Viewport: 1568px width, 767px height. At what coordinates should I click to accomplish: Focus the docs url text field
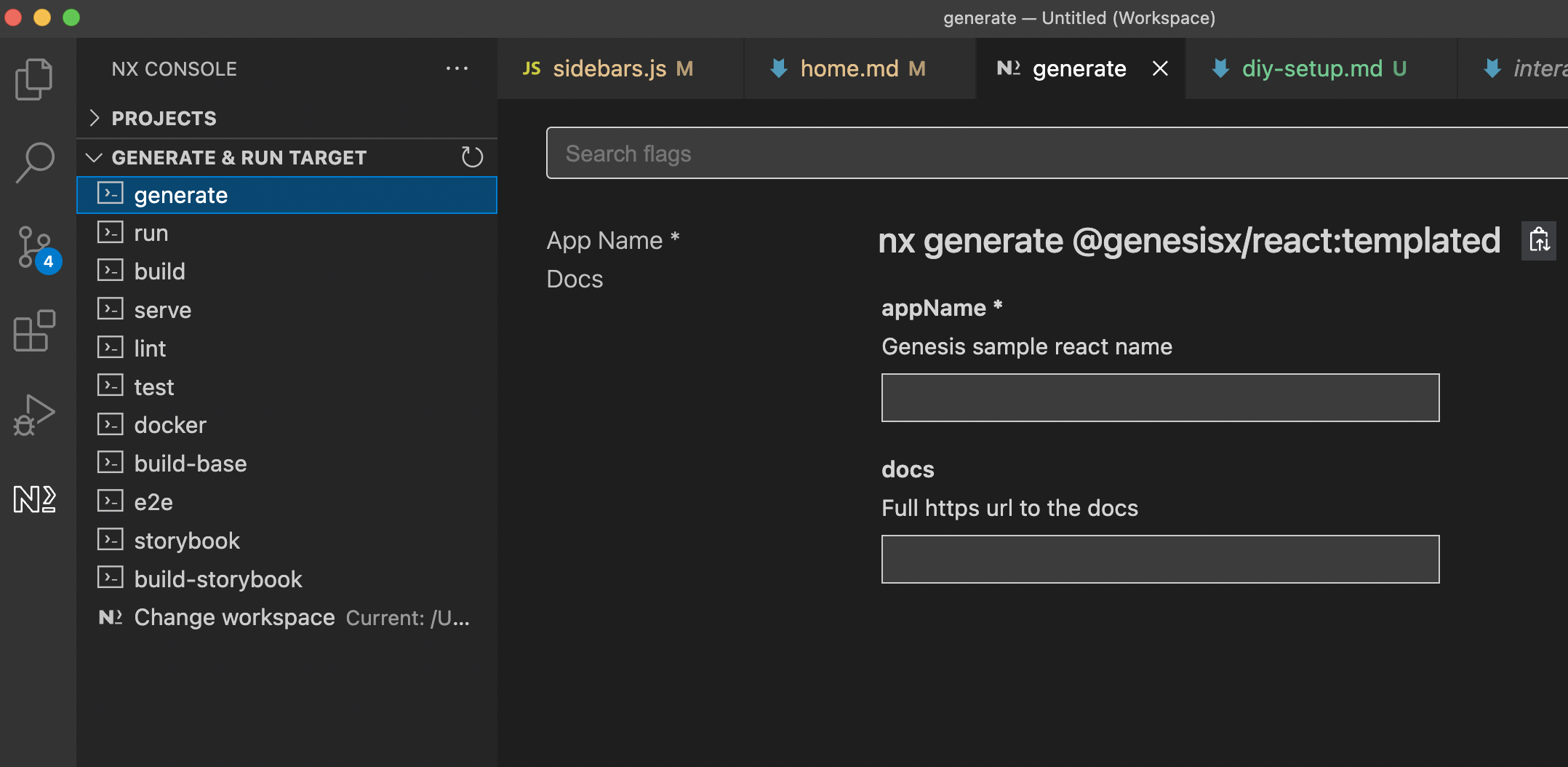coord(1160,559)
